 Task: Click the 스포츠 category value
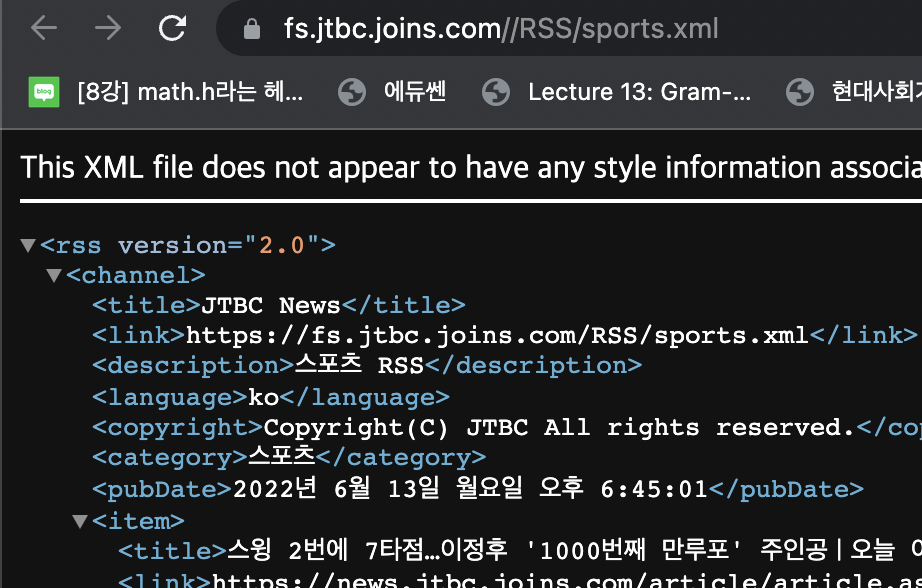pyautogui.click(x=282, y=456)
